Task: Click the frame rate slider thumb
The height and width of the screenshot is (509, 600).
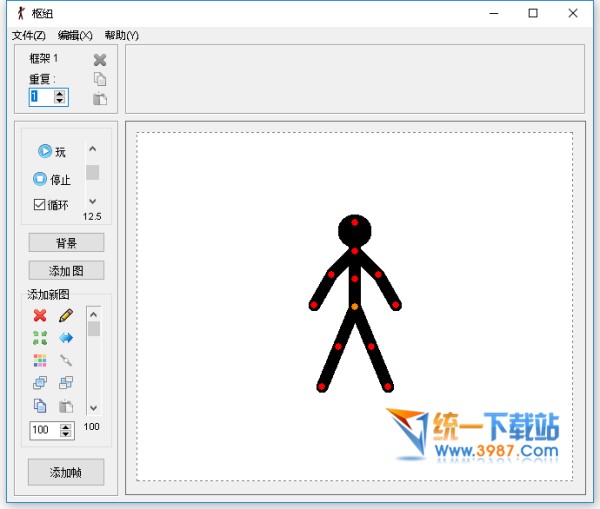Action: coord(93,172)
